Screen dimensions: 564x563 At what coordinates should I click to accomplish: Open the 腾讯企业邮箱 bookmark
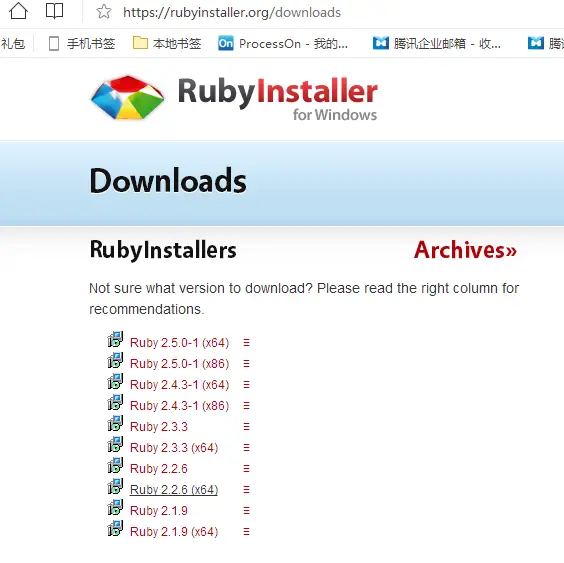[x=437, y=44]
